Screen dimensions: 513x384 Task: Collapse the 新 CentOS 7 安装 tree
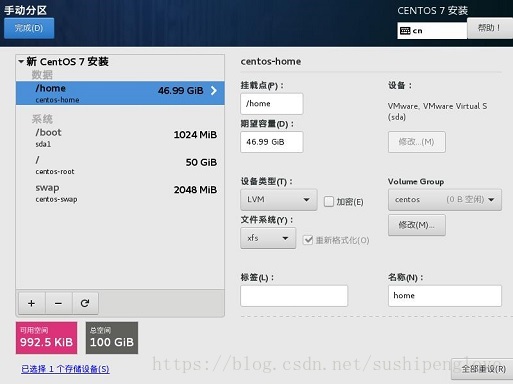pyautogui.click(x=21, y=61)
